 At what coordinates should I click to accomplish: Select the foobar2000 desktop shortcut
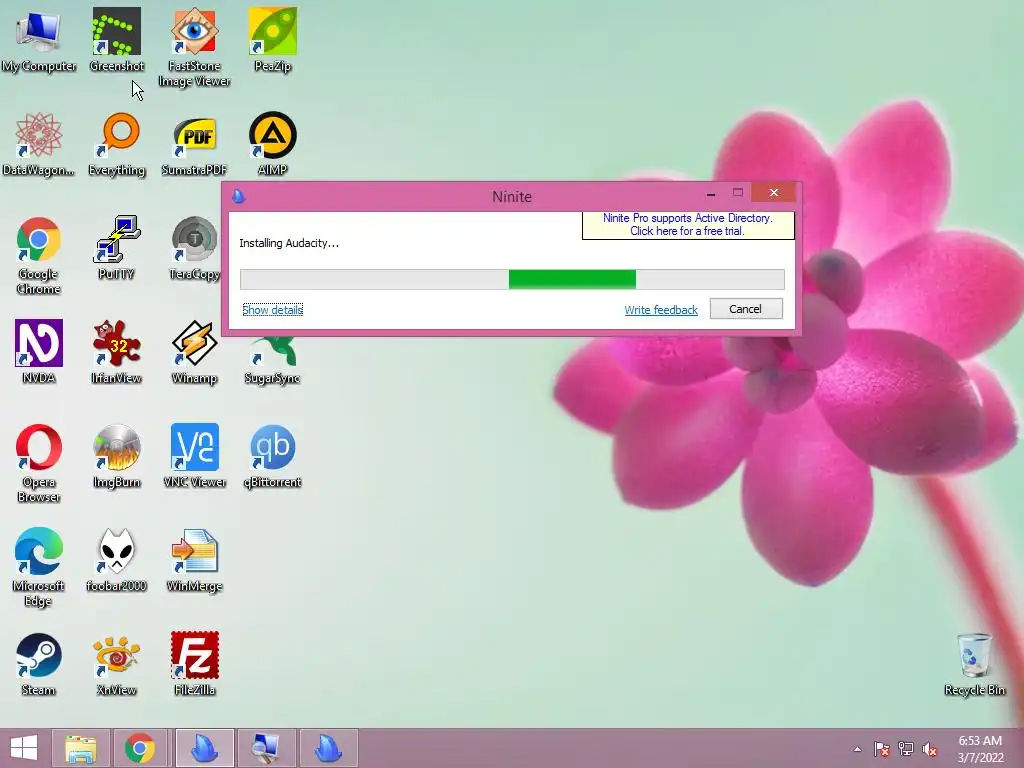pyautogui.click(x=116, y=560)
